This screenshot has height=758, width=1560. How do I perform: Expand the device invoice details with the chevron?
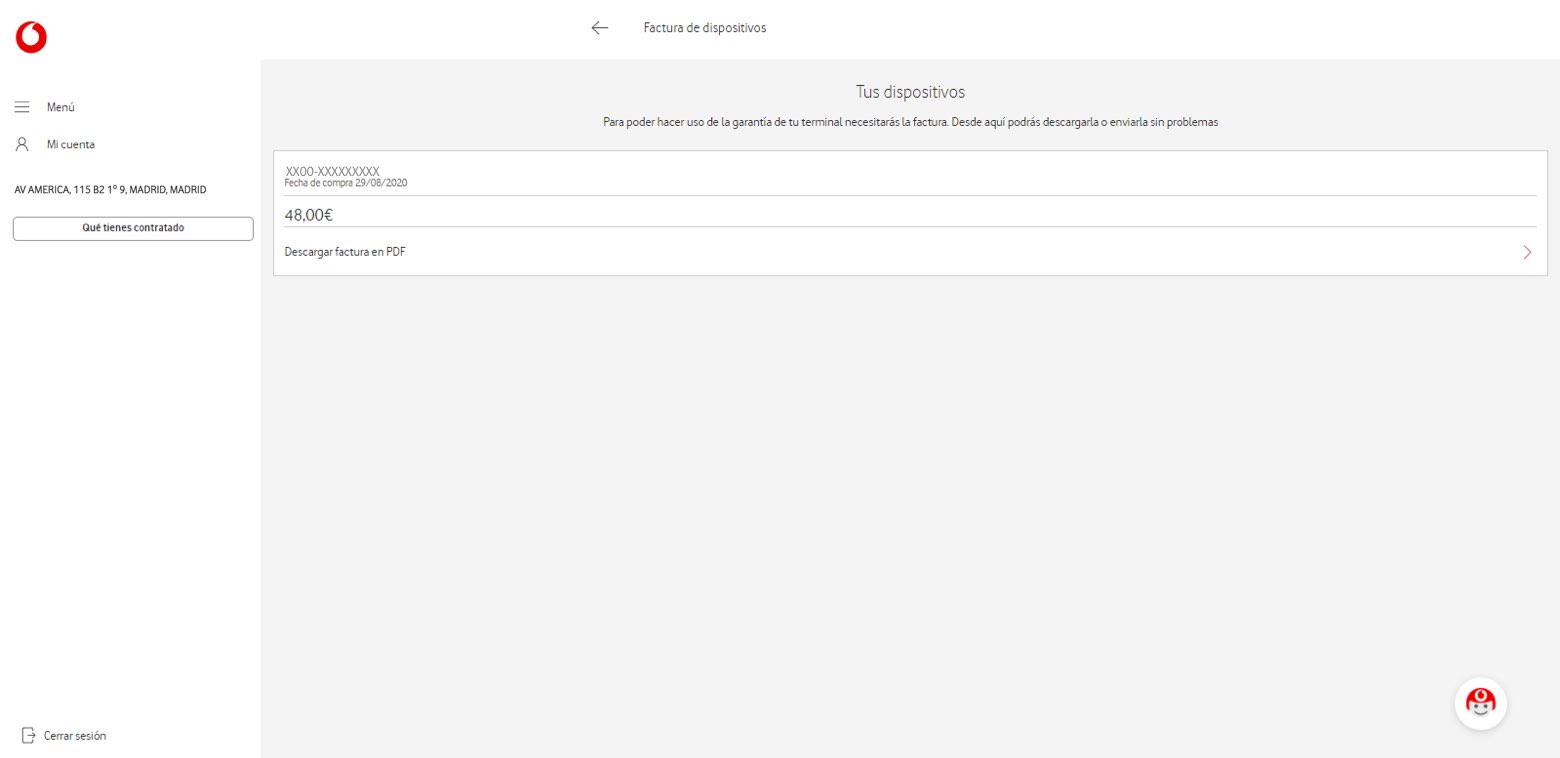tap(1526, 252)
